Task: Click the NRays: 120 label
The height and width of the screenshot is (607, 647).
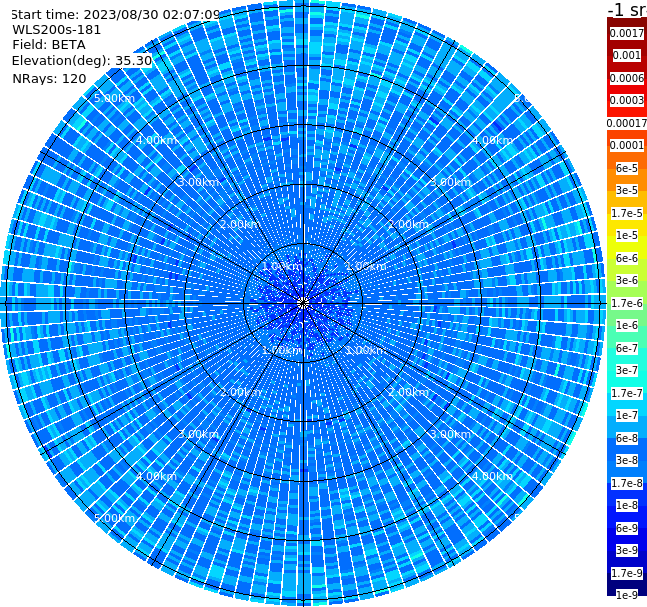Action: [x=49, y=78]
